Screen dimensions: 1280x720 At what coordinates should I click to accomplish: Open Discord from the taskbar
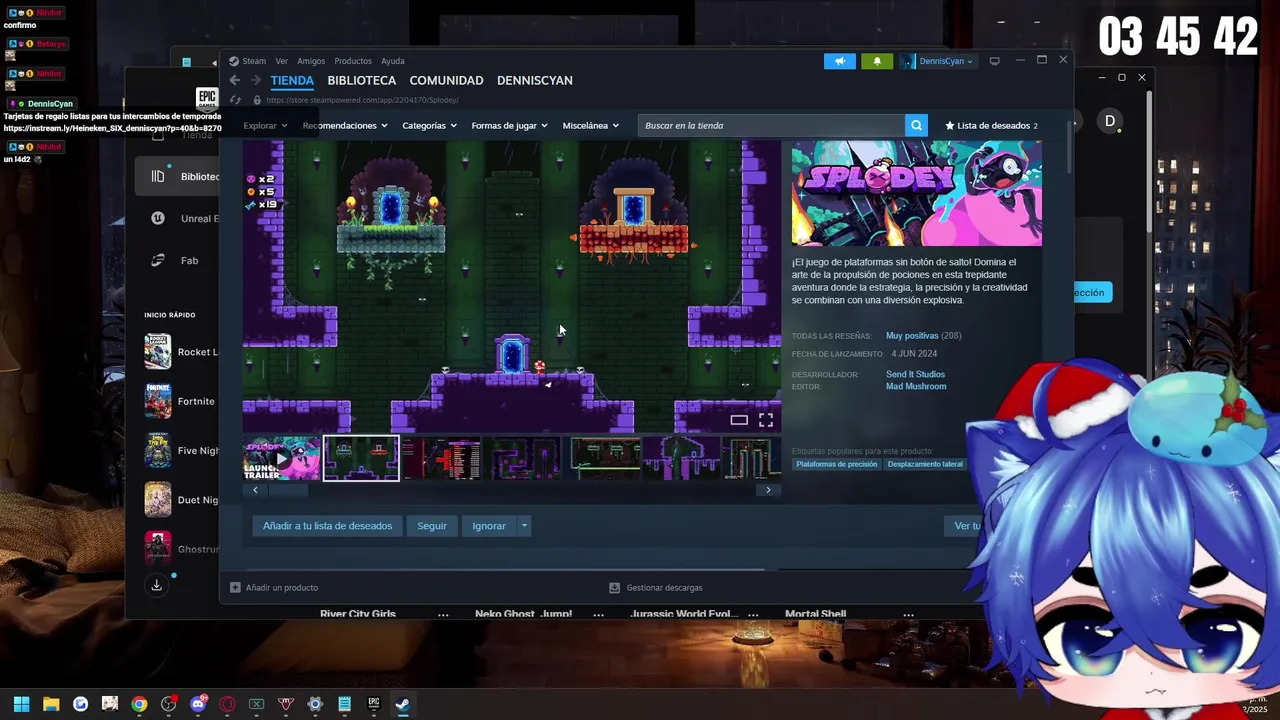pos(198,704)
